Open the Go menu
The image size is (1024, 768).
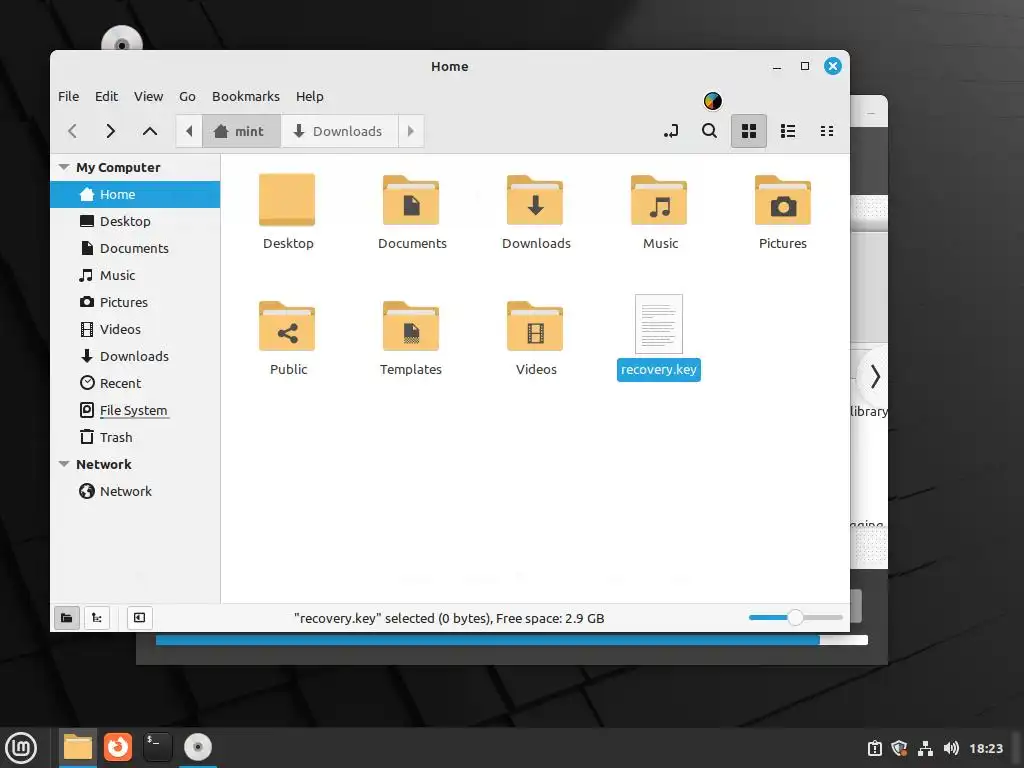[187, 97]
